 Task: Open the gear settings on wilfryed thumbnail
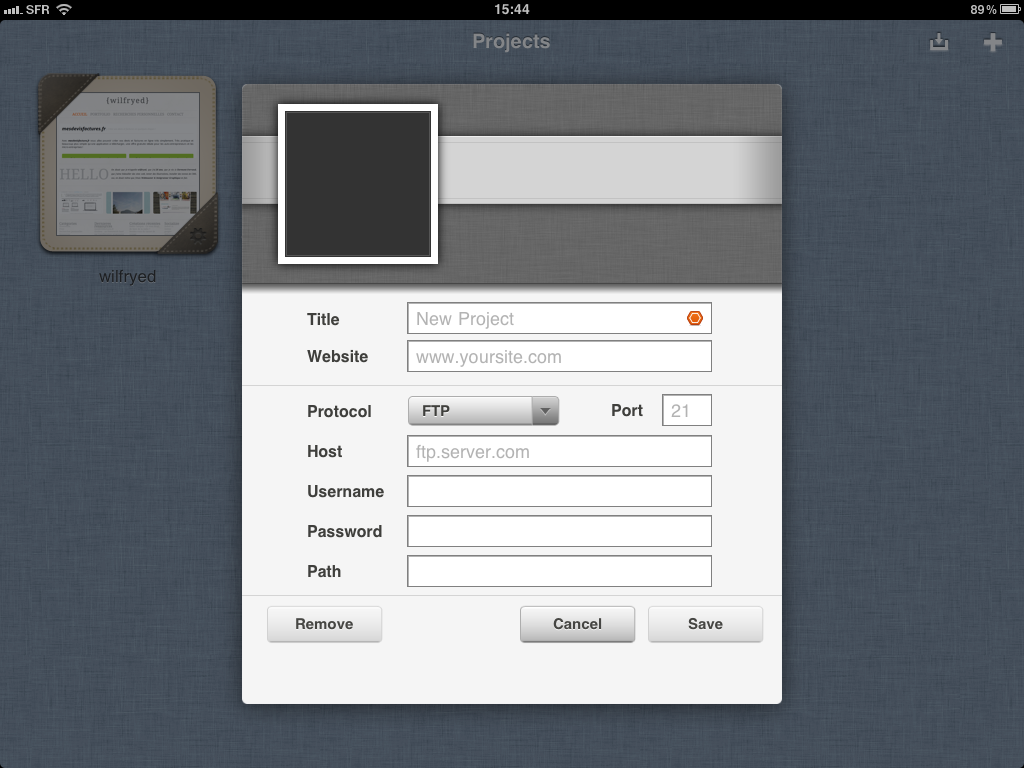pyautogui.click(x=197, y=235)
